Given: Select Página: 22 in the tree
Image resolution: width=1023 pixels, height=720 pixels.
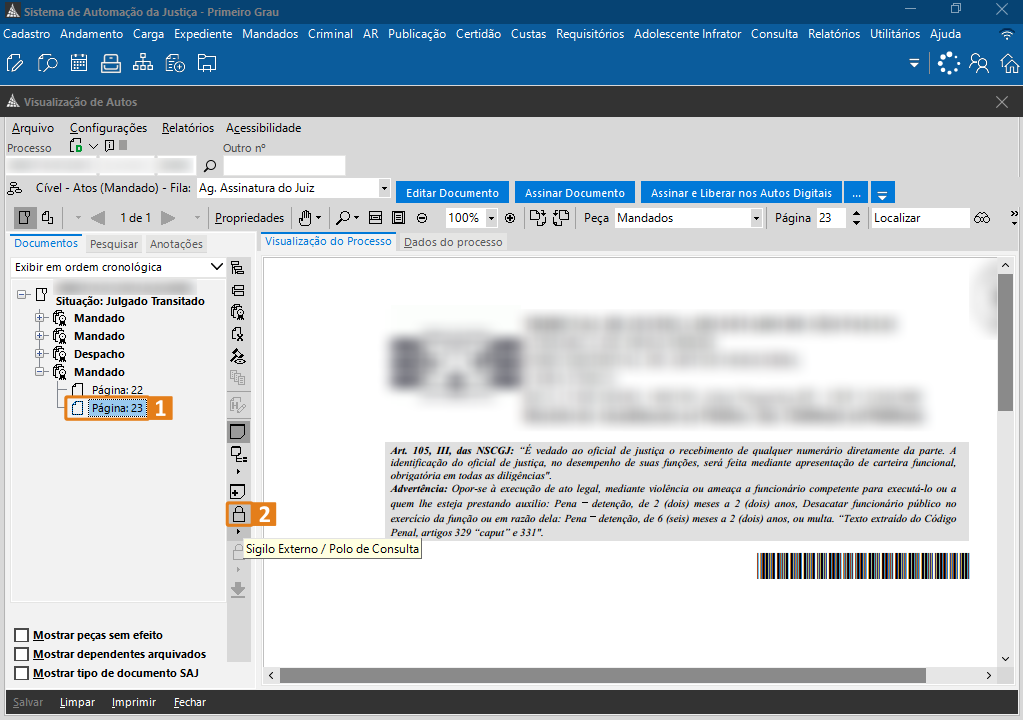Looking at the screenshot, I should click(117, 390).
